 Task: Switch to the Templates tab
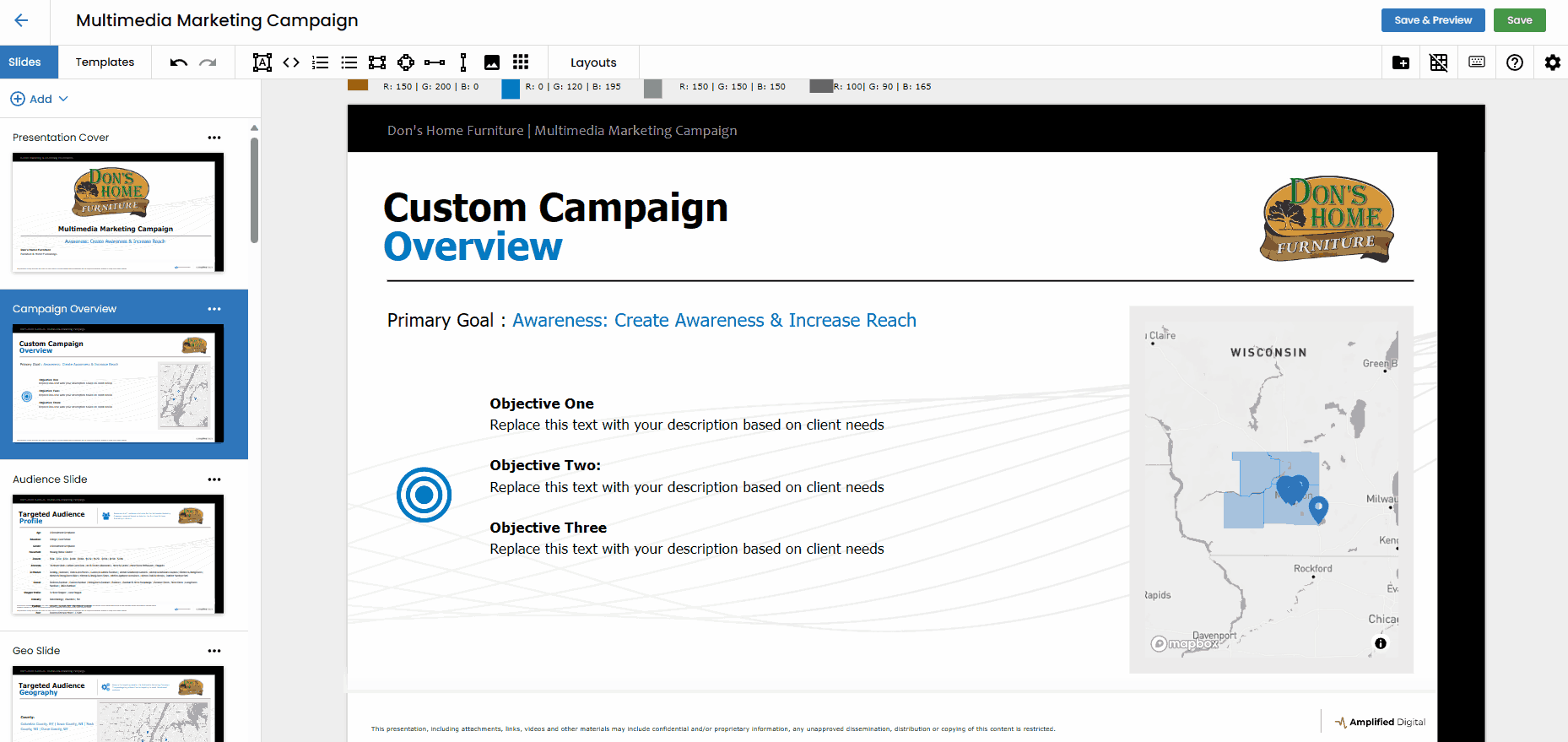[x=105, y=62]
